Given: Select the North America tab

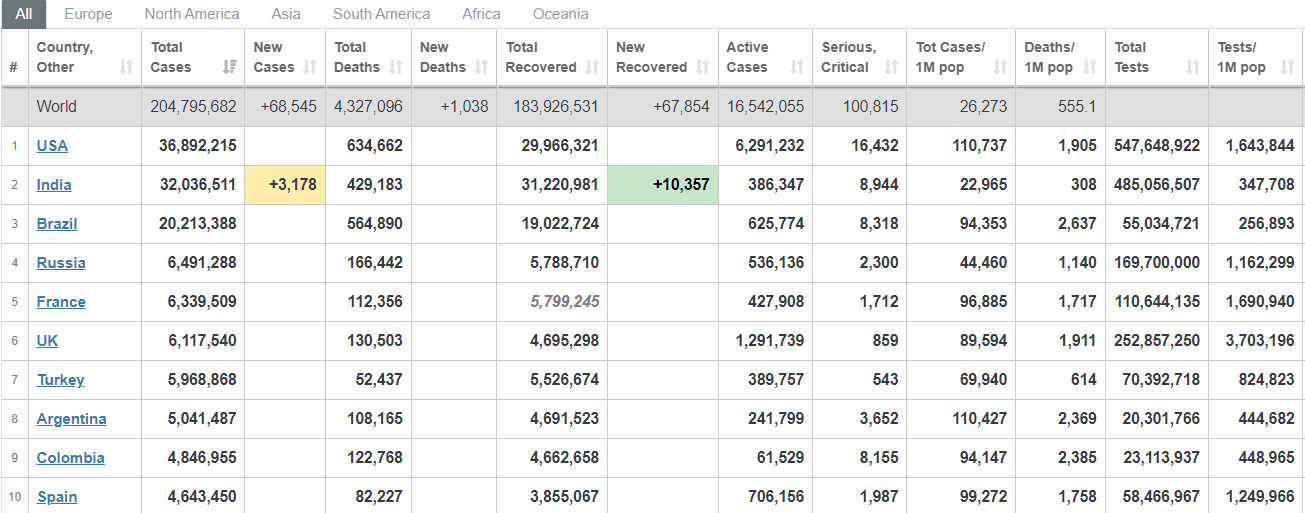Looking at the screenshot, I should [x=192, y=14].
